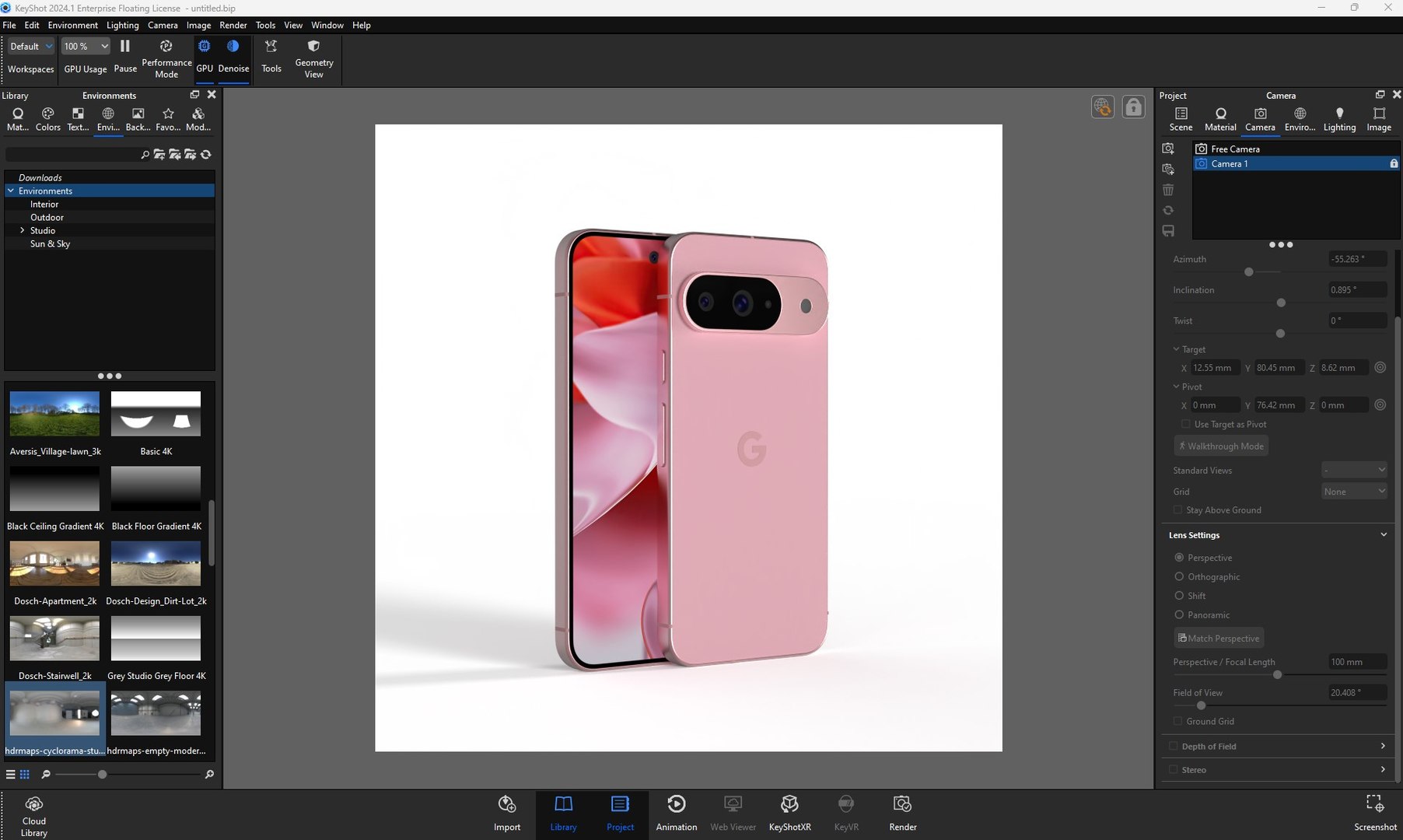Image resolution: width=1403 pixels, height=840 pixels.
Task: Open the Geometry View icon
Action: point(313,47)
